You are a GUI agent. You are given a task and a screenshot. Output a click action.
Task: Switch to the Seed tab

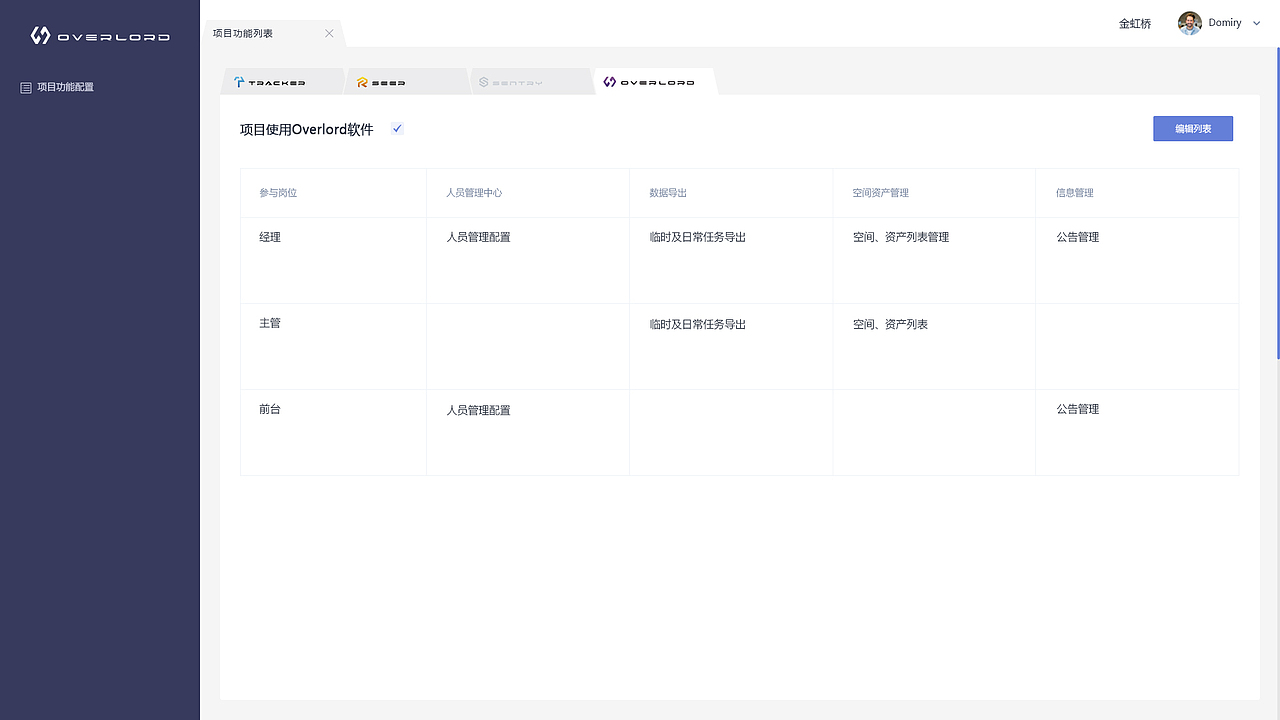point(407,81)
